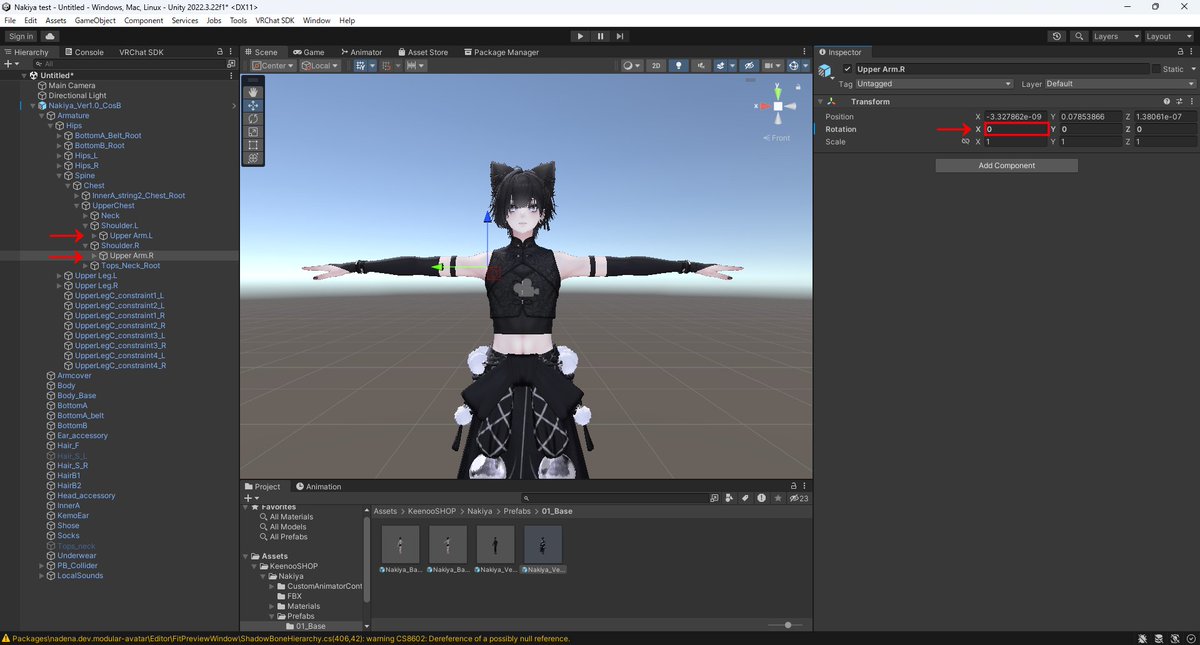Screen dimensions: 1200x645
Task: Select the Scale tool in Scene
Action: click(253, 131)
